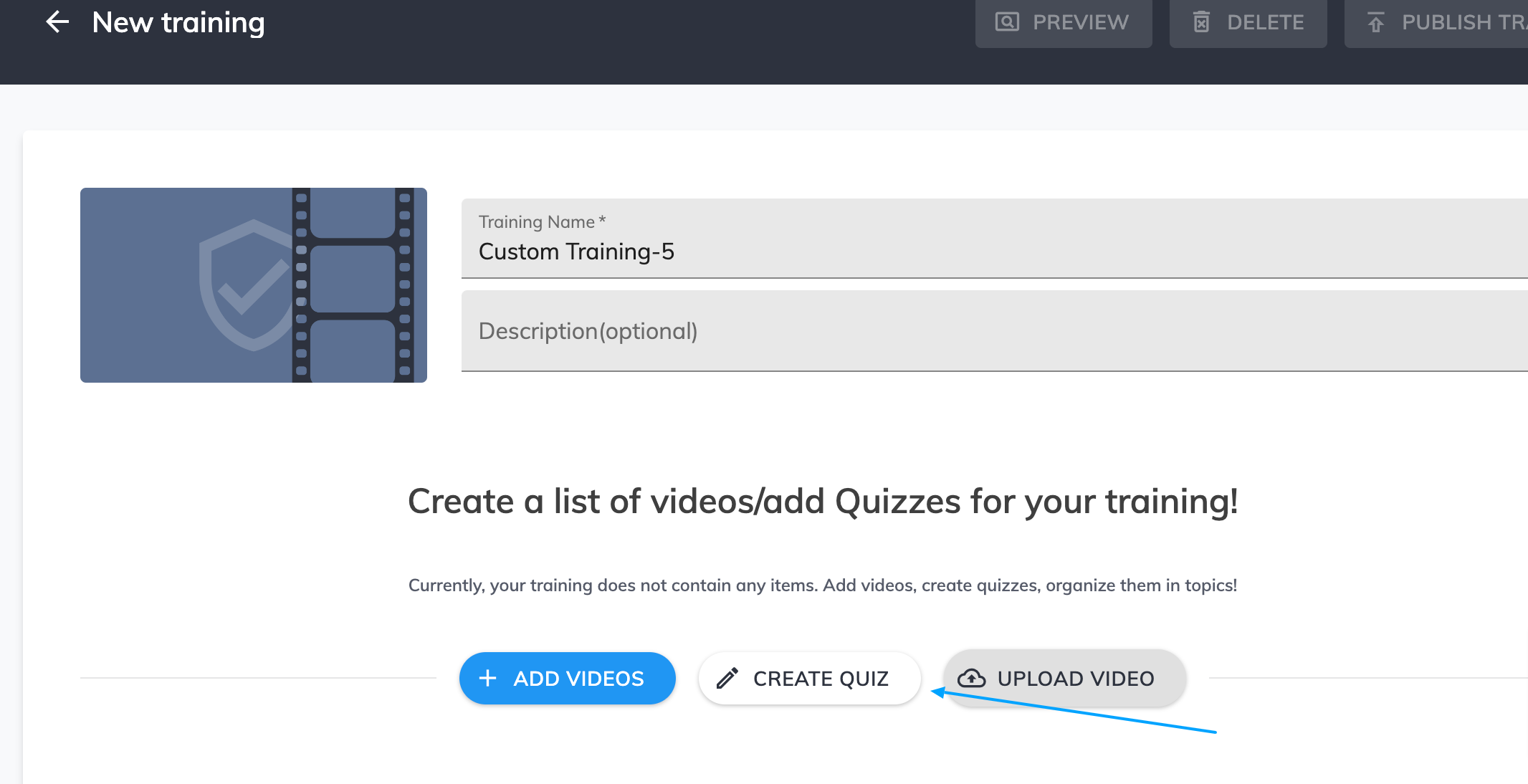Go back using the left arrow icon
Viewport: 1528px width, 784px height.
pos(57,22)
